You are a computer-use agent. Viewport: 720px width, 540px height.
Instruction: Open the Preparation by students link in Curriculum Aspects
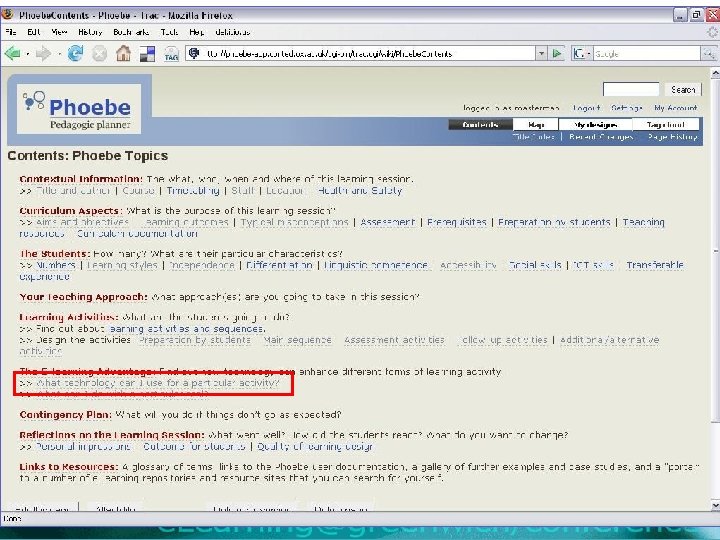click(x=554, y=222)
